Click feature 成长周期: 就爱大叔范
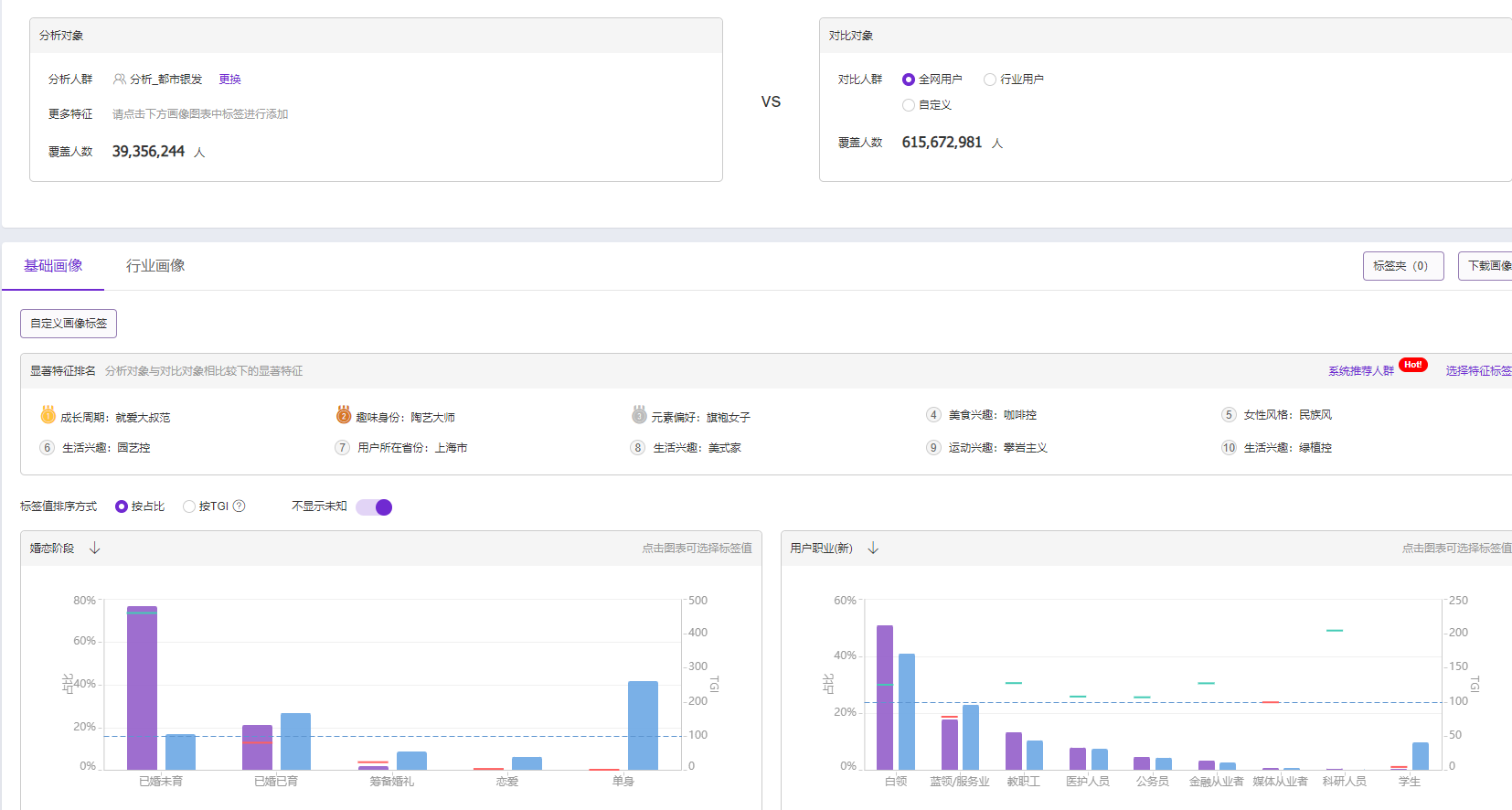This screenshot has width=1512, height=810. tap(115, 418)
